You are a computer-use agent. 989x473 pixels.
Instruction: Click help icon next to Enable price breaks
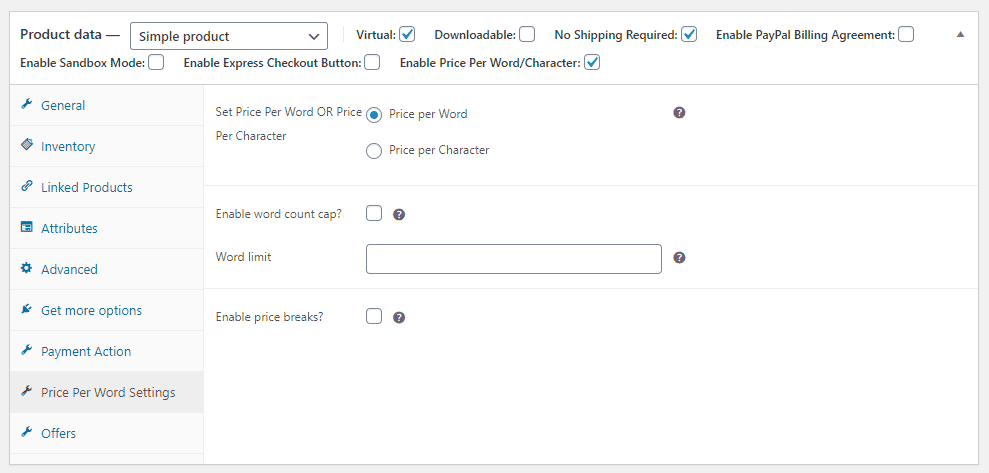[399, 317]
